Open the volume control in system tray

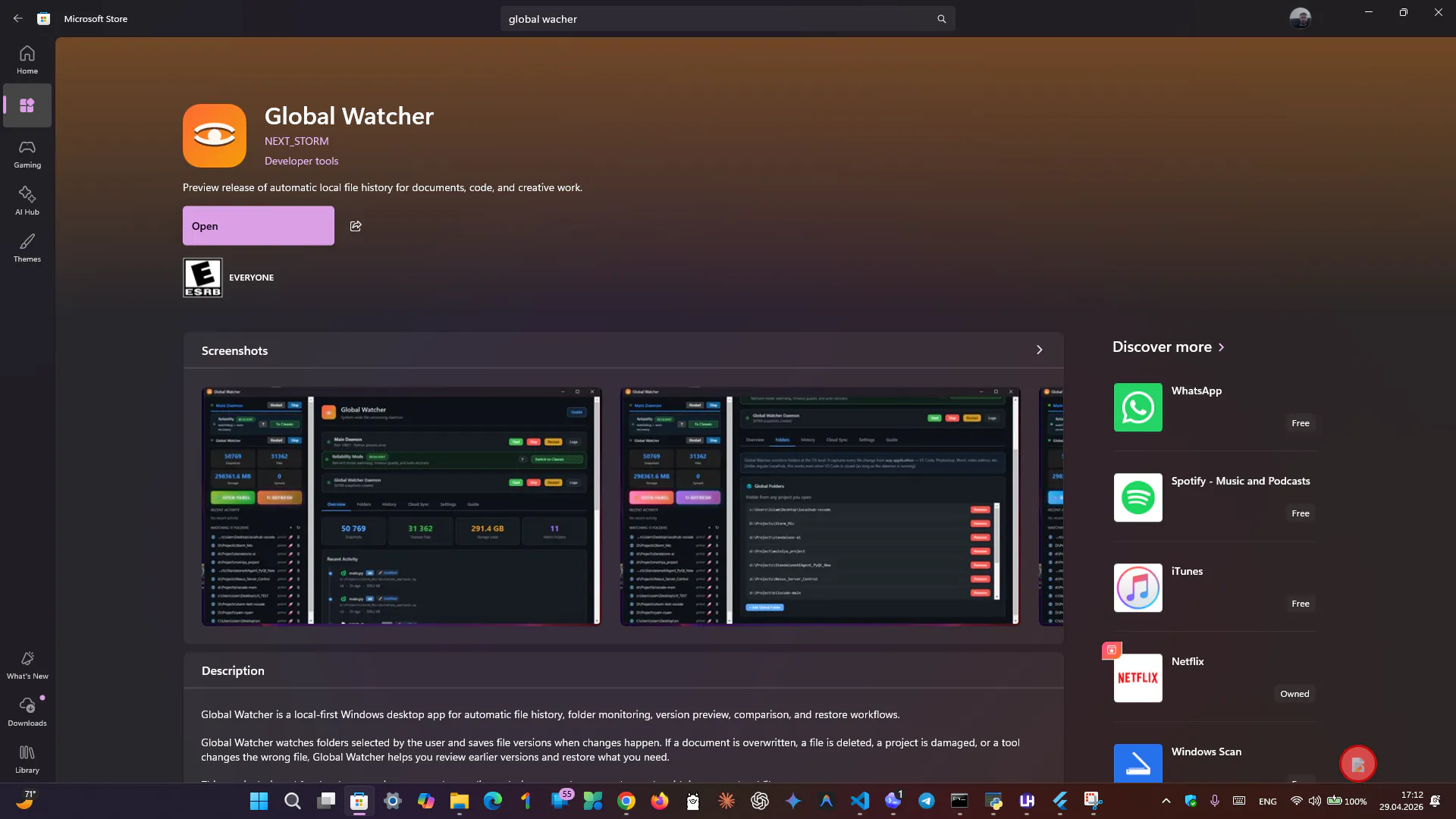pos(1314,801)
